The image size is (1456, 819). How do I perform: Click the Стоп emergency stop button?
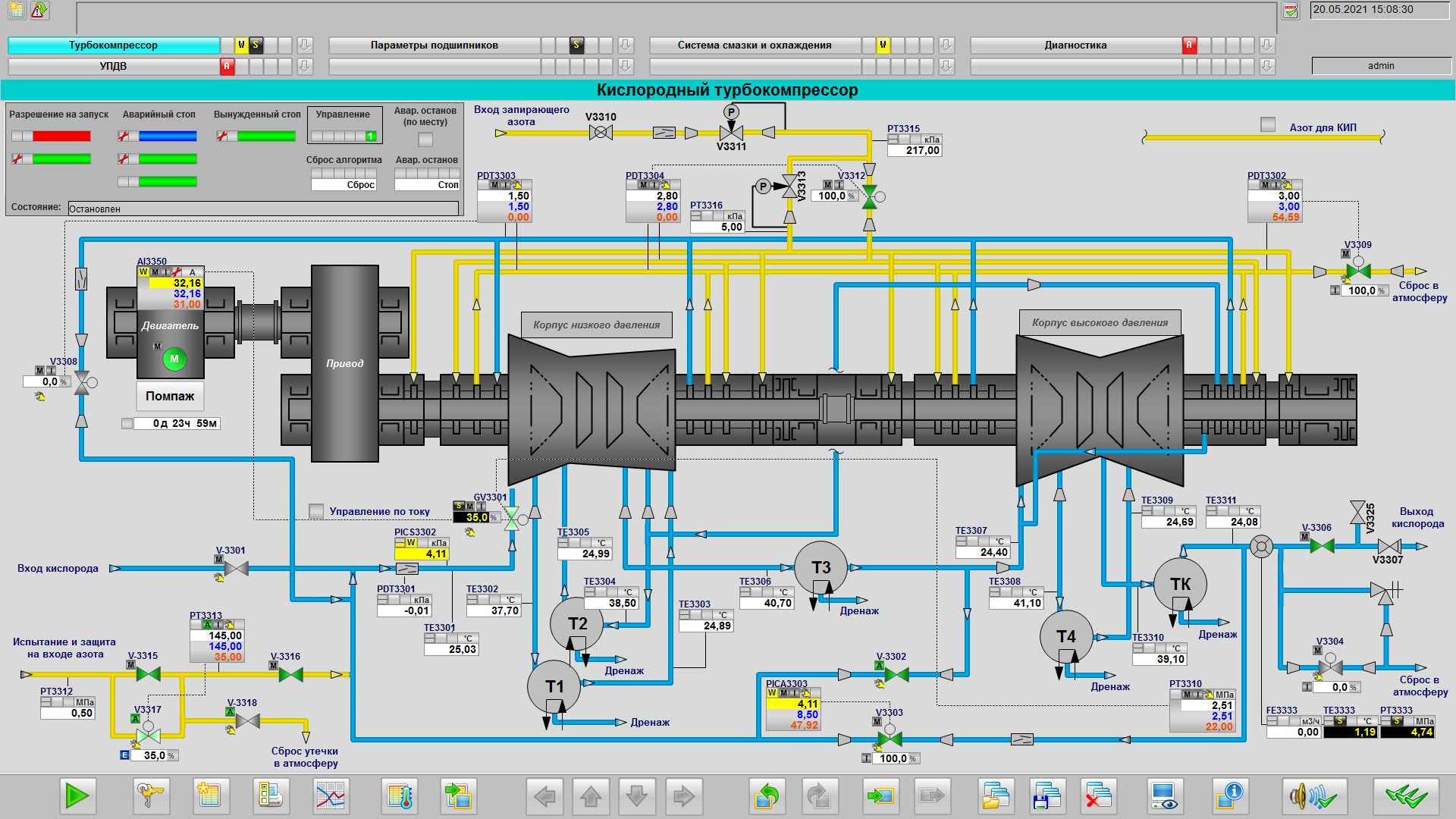click(428, 184)
